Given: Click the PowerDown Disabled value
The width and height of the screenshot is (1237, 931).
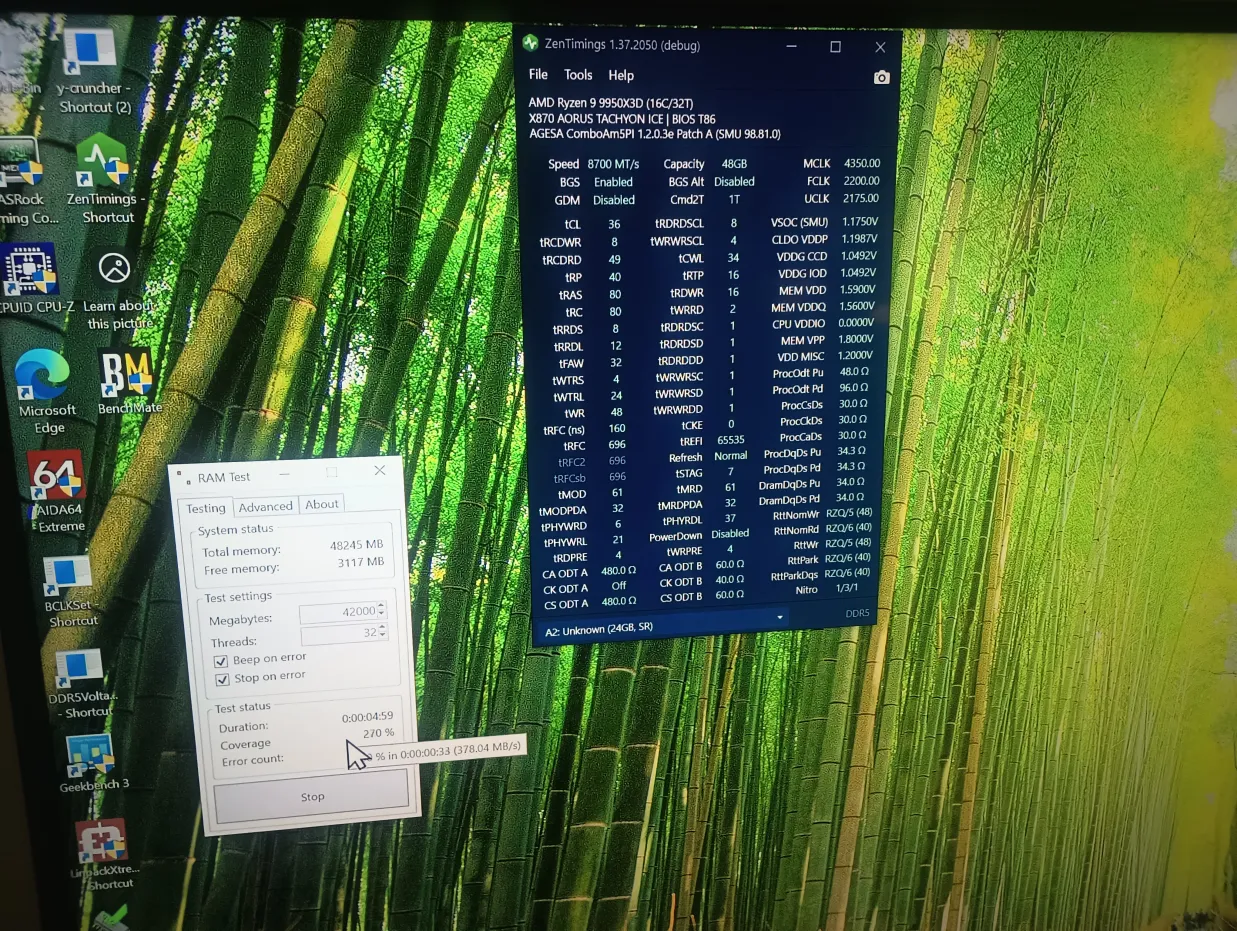Looking at the screenshot, I should [730, 534].
